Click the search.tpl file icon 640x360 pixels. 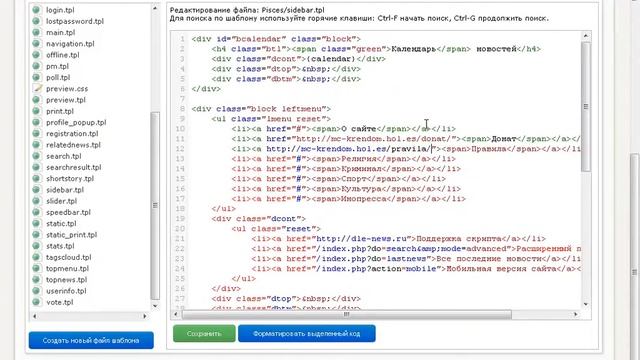tap(36, 156)
